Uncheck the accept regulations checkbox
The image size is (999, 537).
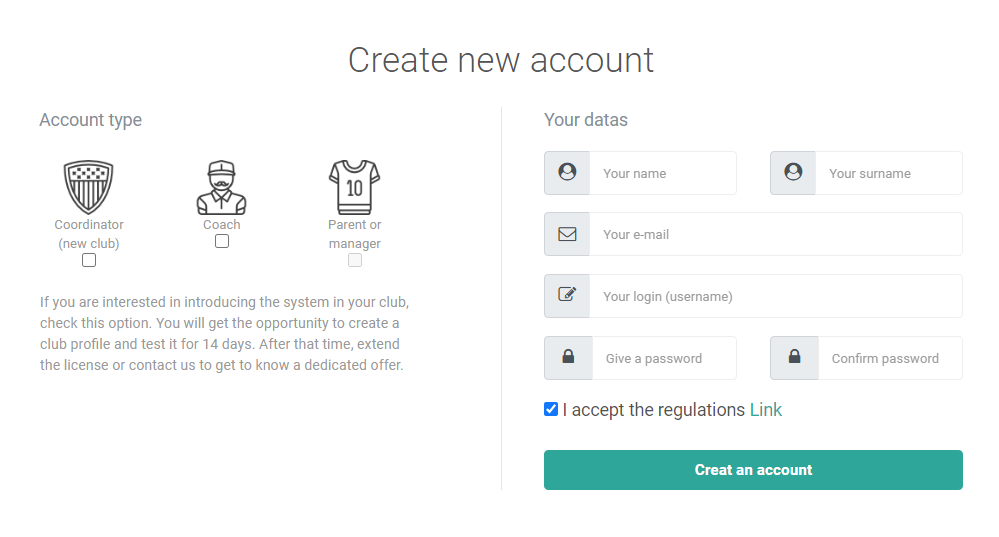(x=551, y=409)
